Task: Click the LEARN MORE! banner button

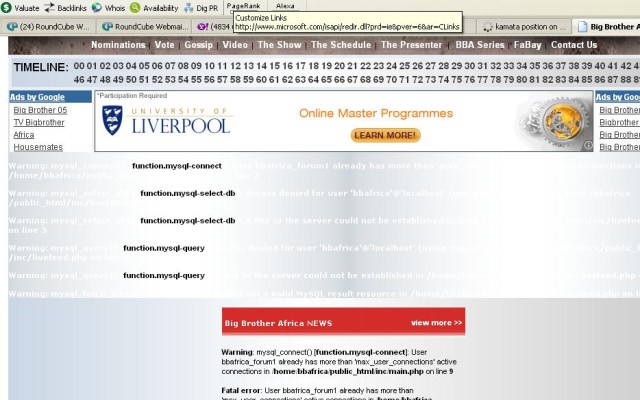Action: coord(385,135)
